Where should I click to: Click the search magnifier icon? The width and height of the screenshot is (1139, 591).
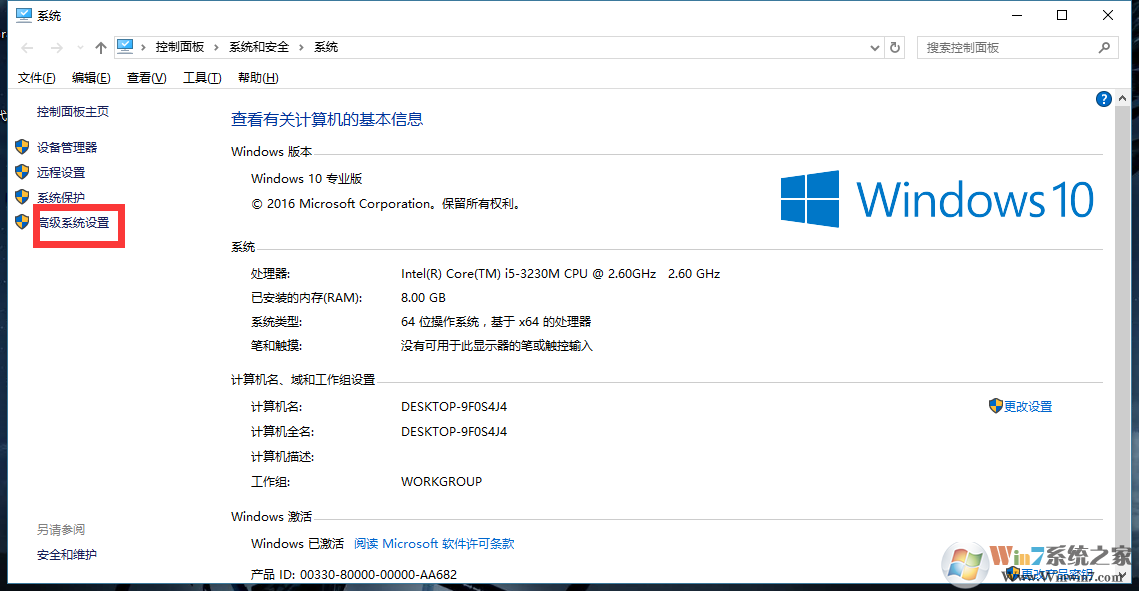(x=1104, y=47)
